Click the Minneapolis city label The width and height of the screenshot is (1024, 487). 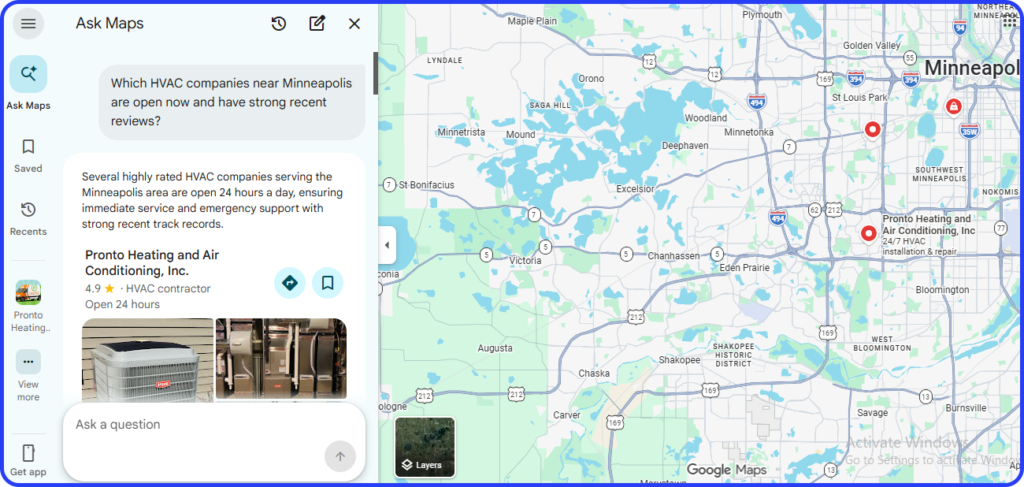[973, 67]
